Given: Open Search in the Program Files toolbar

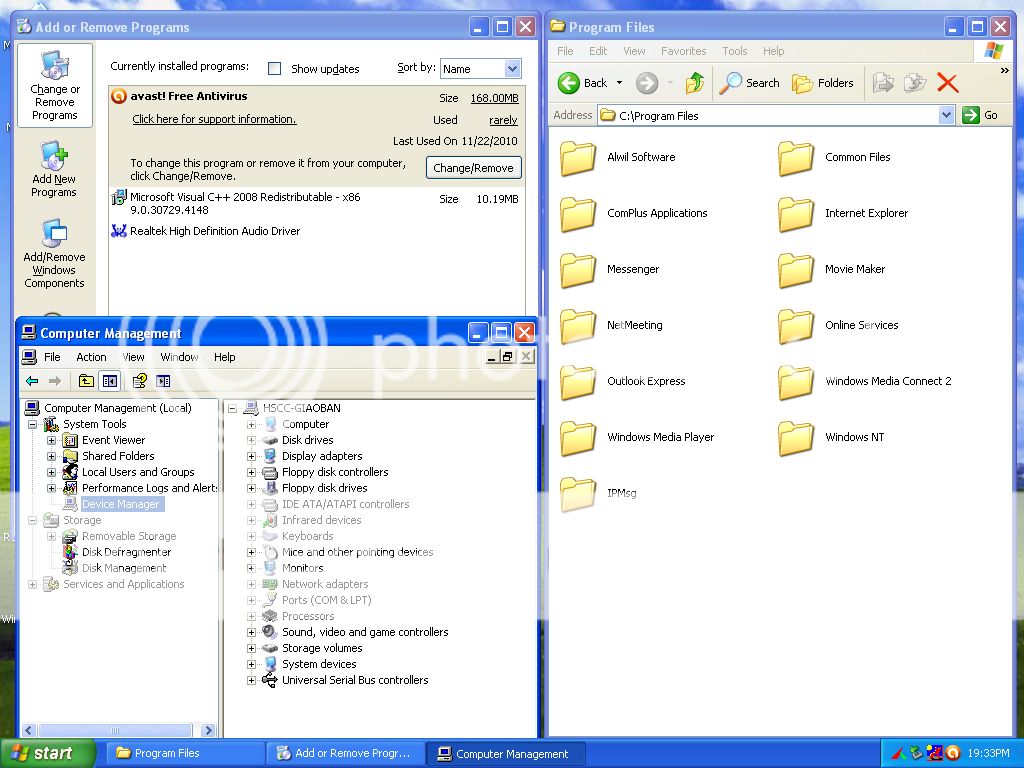Looking at the screenshot, I should click(x=749, y=83).
